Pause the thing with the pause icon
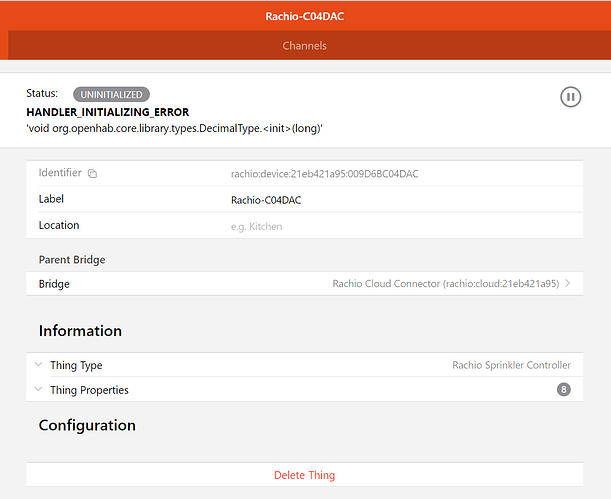 coord(570,97)
